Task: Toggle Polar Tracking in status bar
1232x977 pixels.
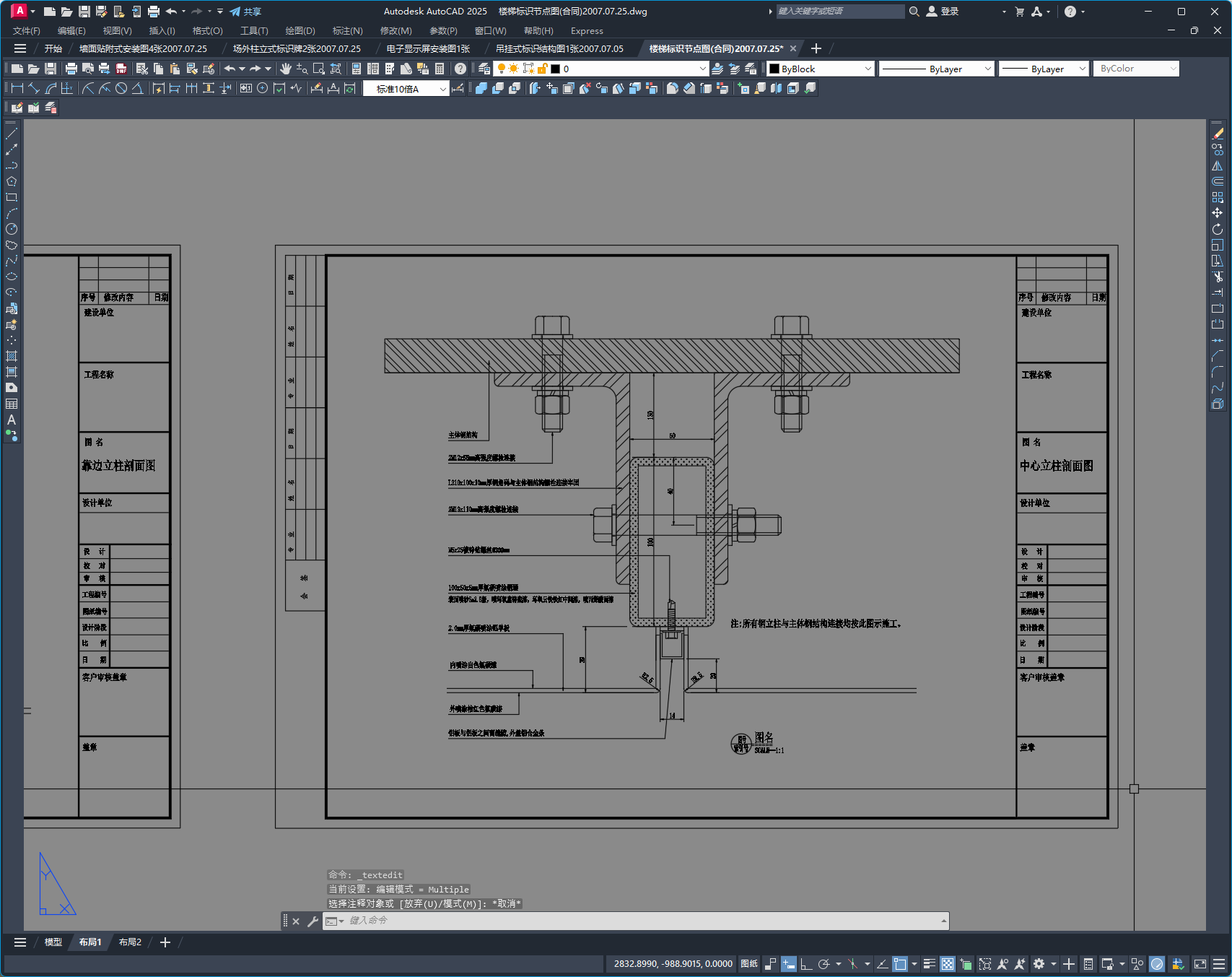Action: coord(823,964)
